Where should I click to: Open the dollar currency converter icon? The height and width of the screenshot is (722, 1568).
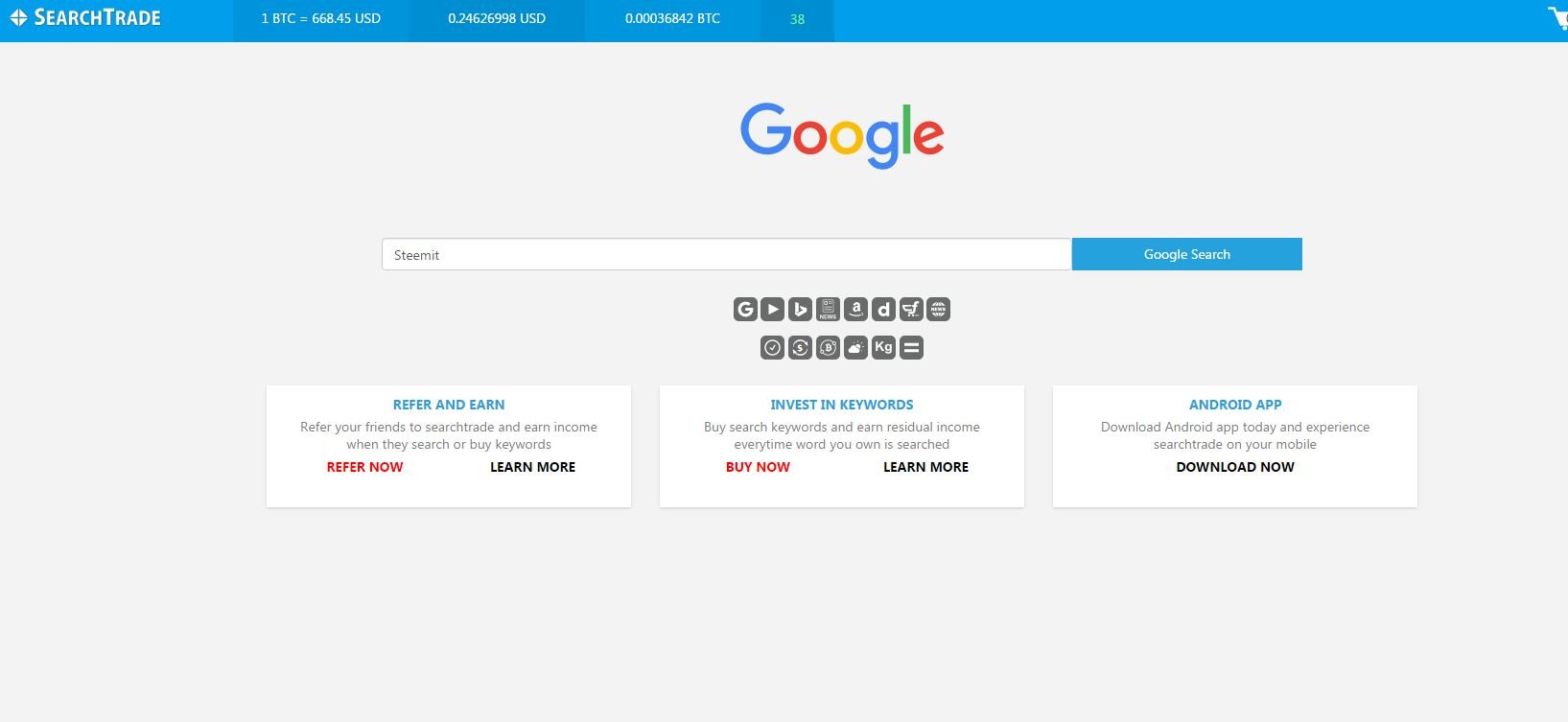pos(801,347)
